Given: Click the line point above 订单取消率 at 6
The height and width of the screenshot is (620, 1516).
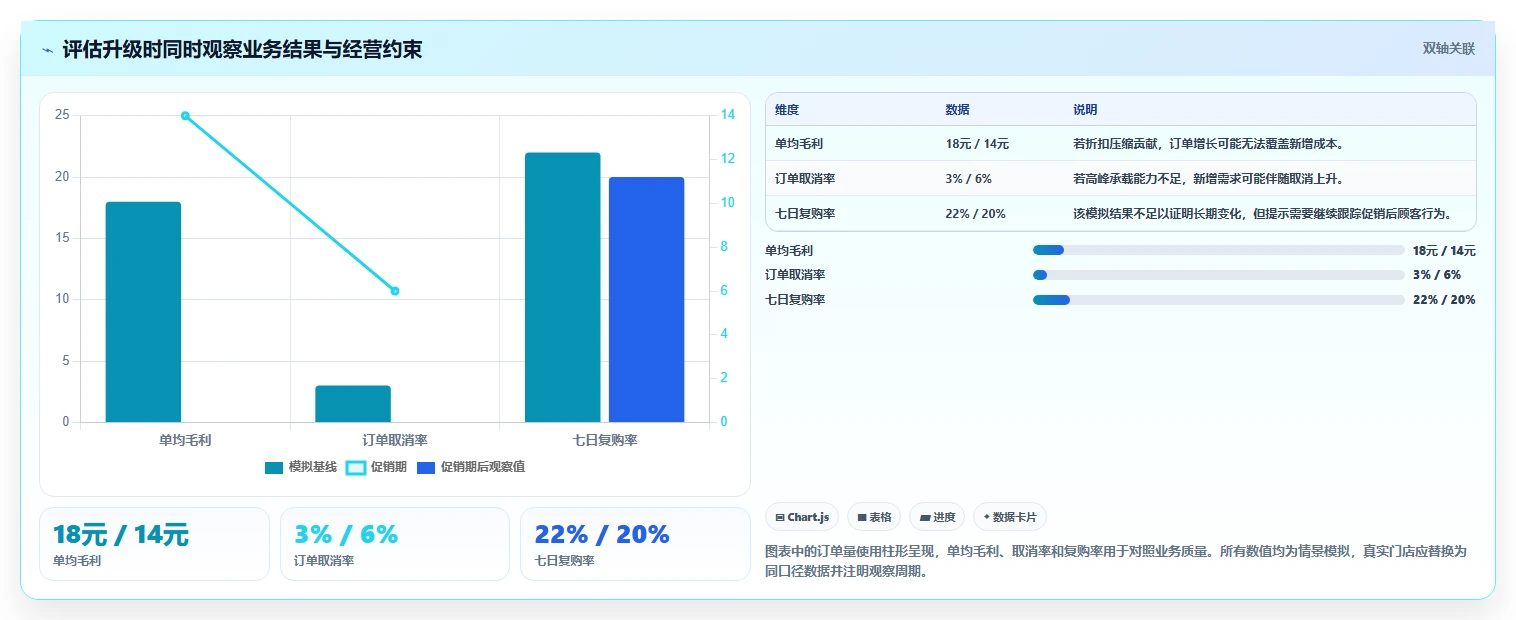Looking at the screenshot, I should (395, 291).
